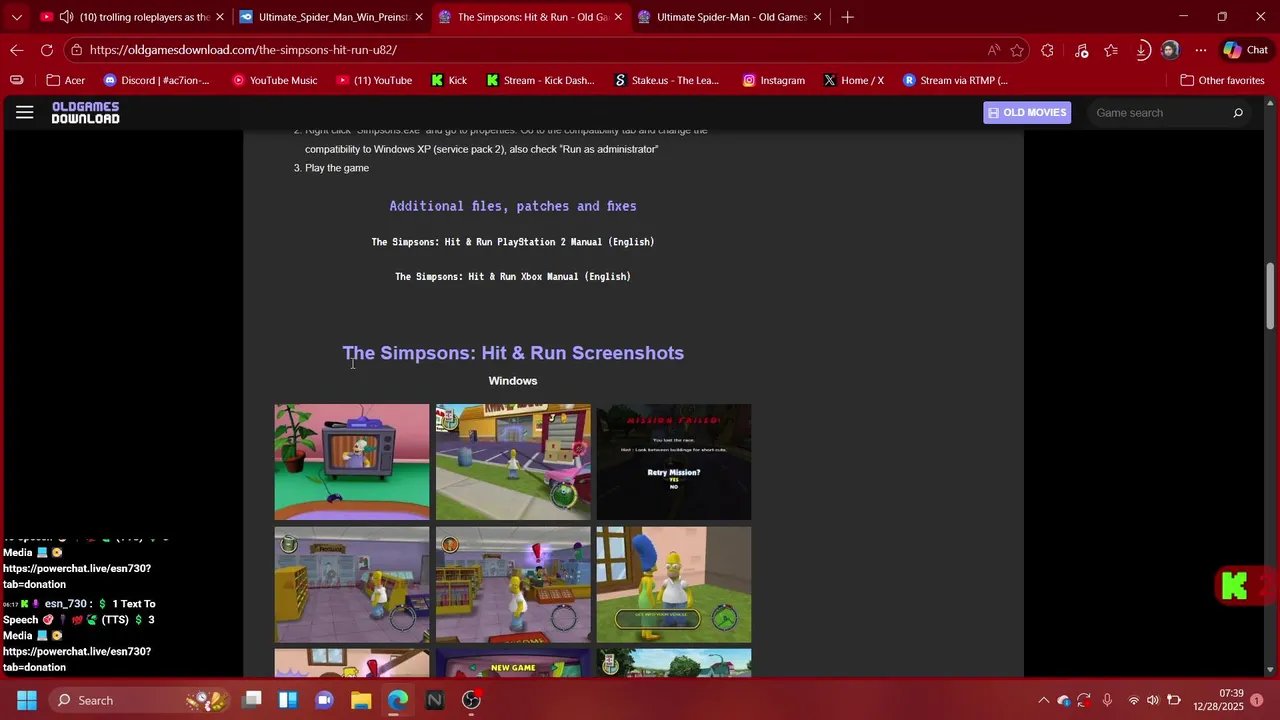
Task: Expand the Other favorites folder
Action: (x=1222, y=80)
